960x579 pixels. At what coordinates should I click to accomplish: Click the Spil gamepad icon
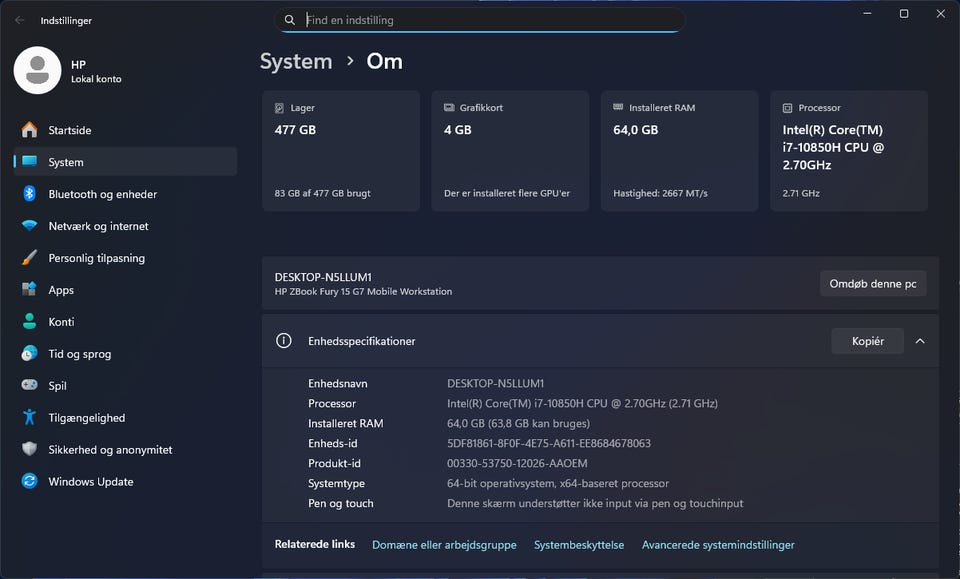click(29, 385)
